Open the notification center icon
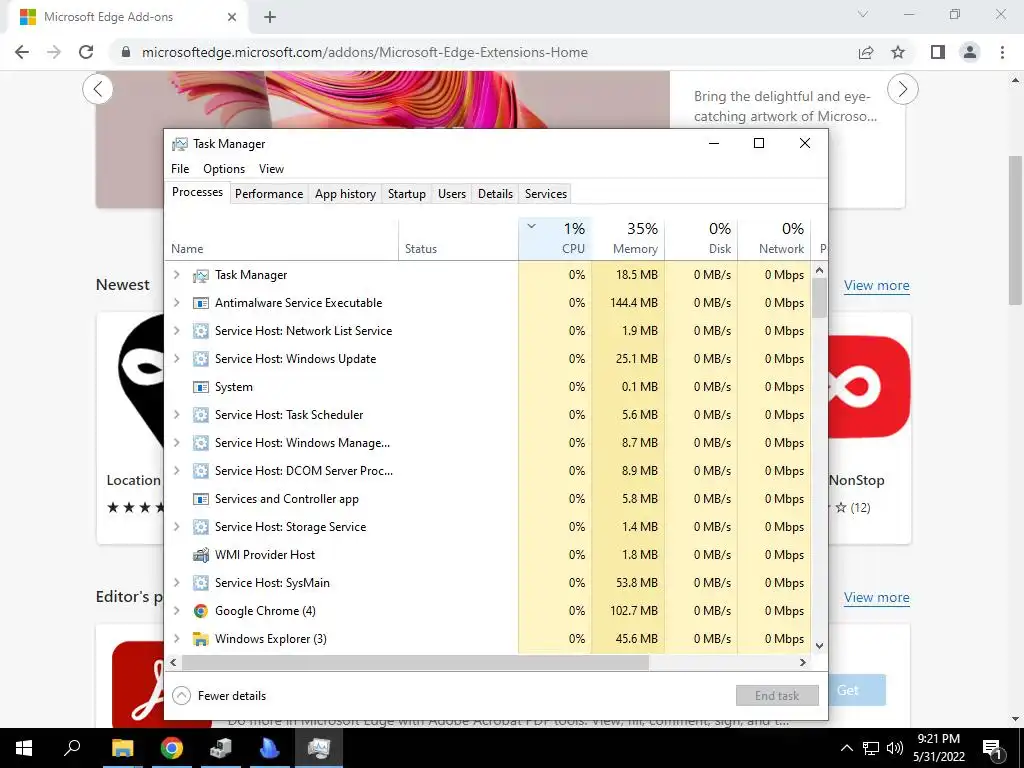Screen dimensions: 1024x768 click(x=993, y=749)
